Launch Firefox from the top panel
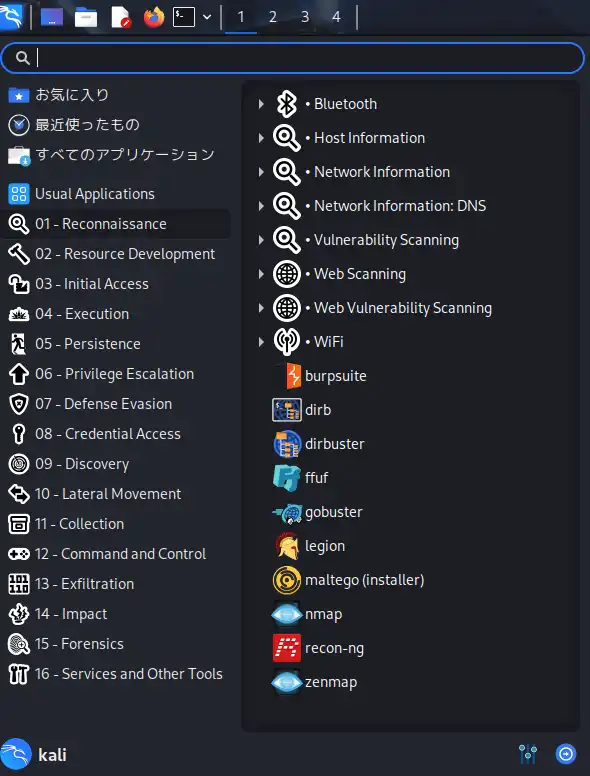 (153, 17)
